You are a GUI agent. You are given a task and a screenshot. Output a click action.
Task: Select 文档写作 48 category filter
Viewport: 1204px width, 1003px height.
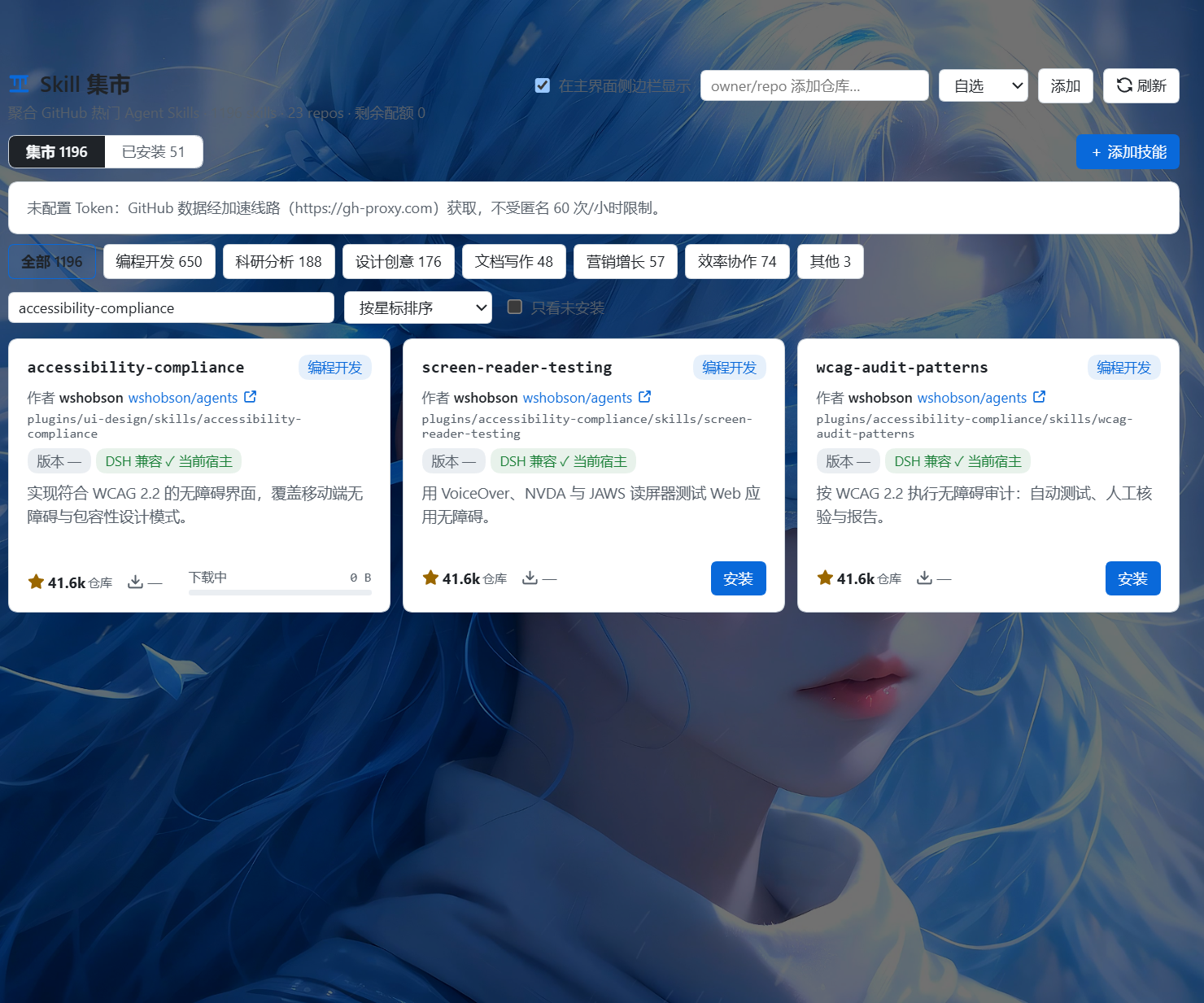coord(514,262)
